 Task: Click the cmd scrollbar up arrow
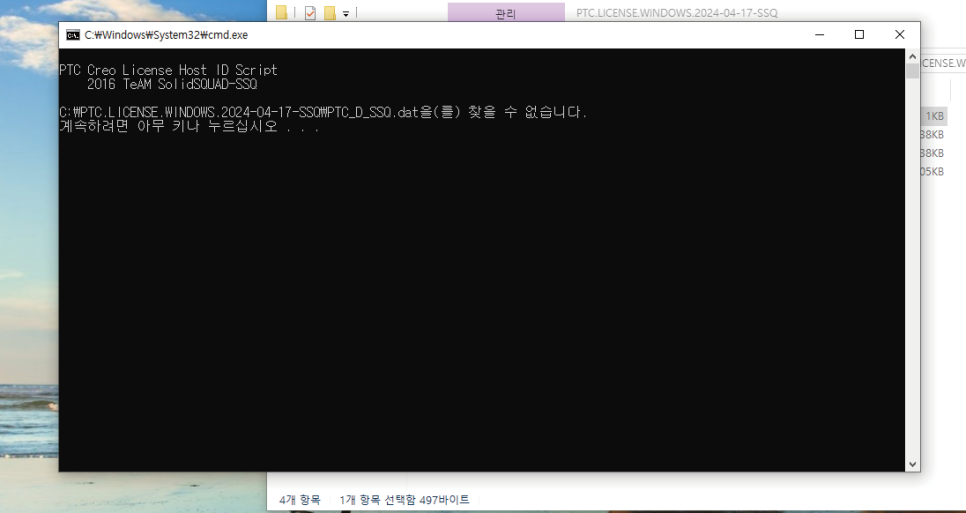912,57
